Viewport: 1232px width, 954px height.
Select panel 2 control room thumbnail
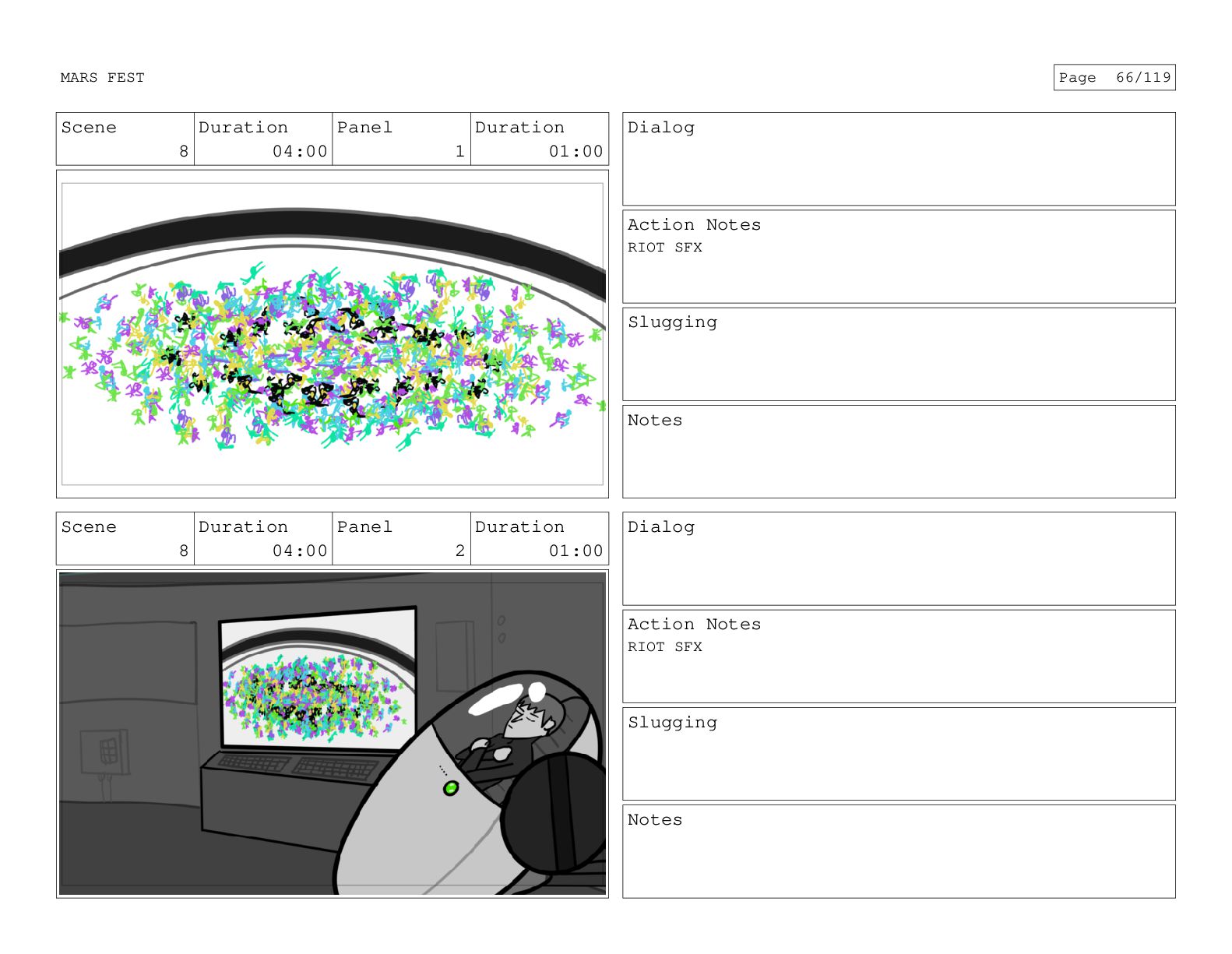(x=333, y=734)
